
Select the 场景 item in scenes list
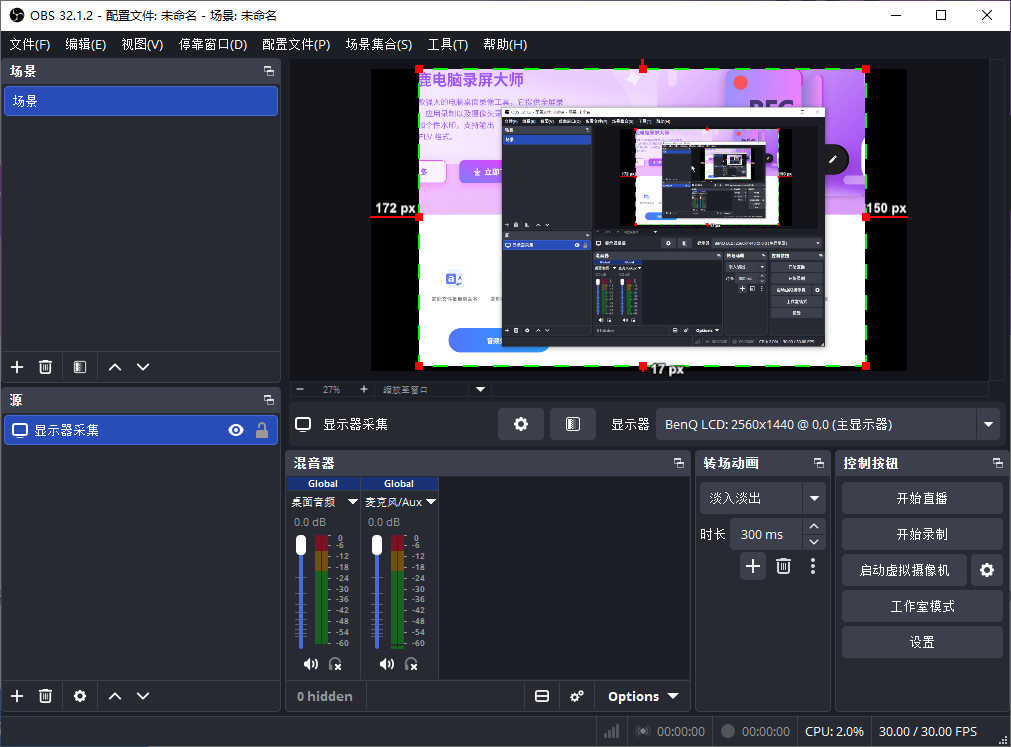141,101
